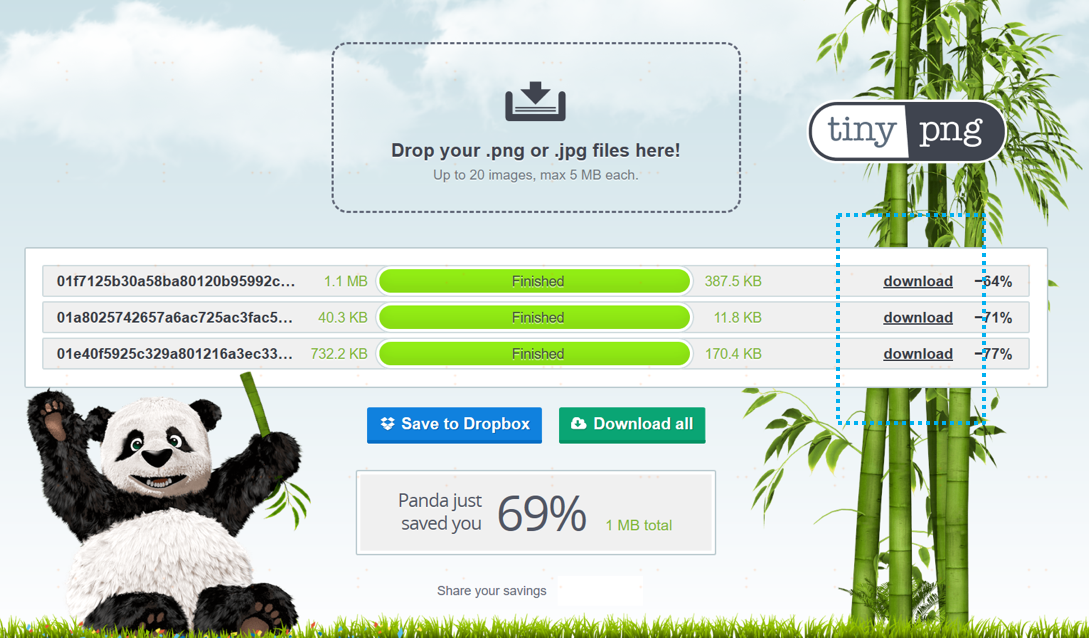Click the 69% total savings figure
Viewport: 1089px width, 638px height.
pos(542,514)
